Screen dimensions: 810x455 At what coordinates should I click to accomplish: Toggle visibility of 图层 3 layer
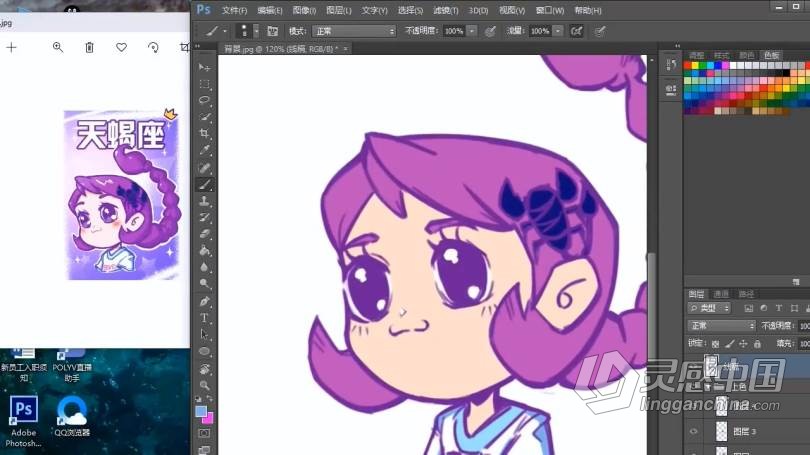click(694, 431)
